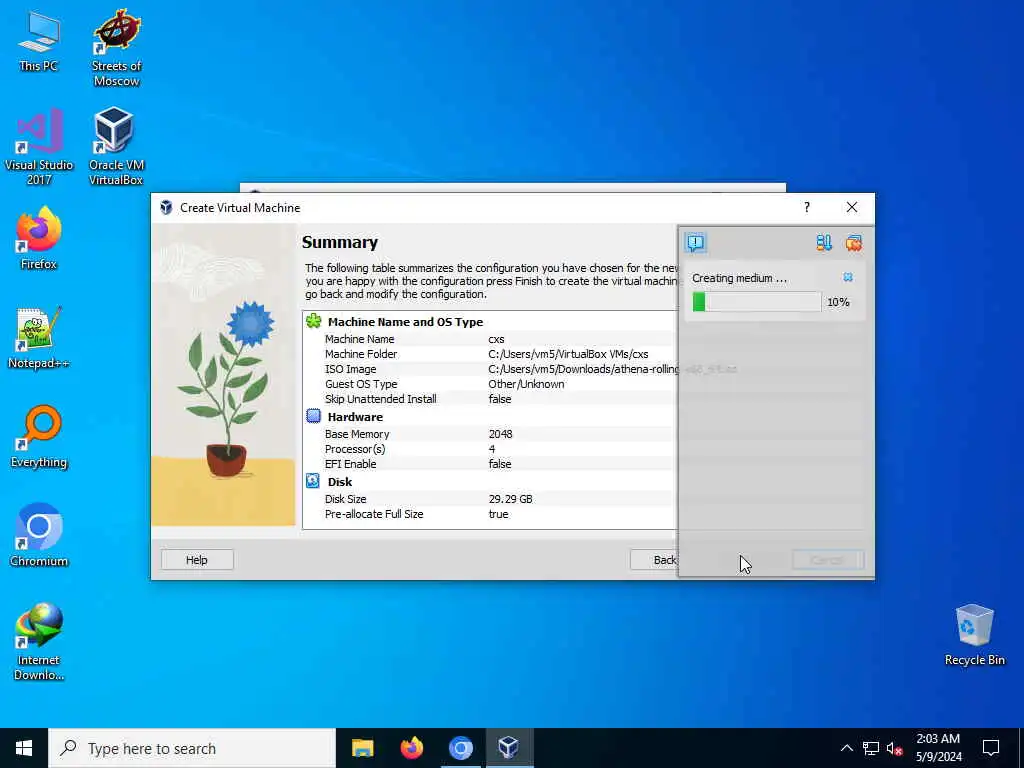This screenshot has height=768, width=1024.
Task: Select the Processor(s) row
Action: tap(490, 449)
